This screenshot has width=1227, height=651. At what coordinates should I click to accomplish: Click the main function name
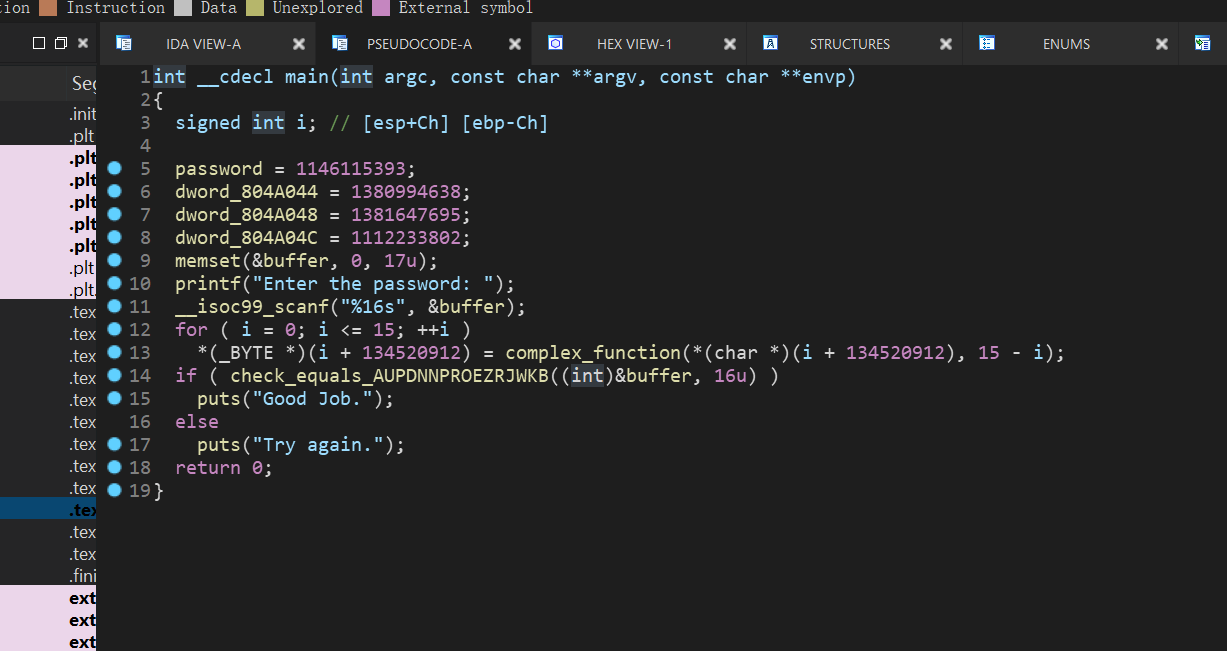307,77
